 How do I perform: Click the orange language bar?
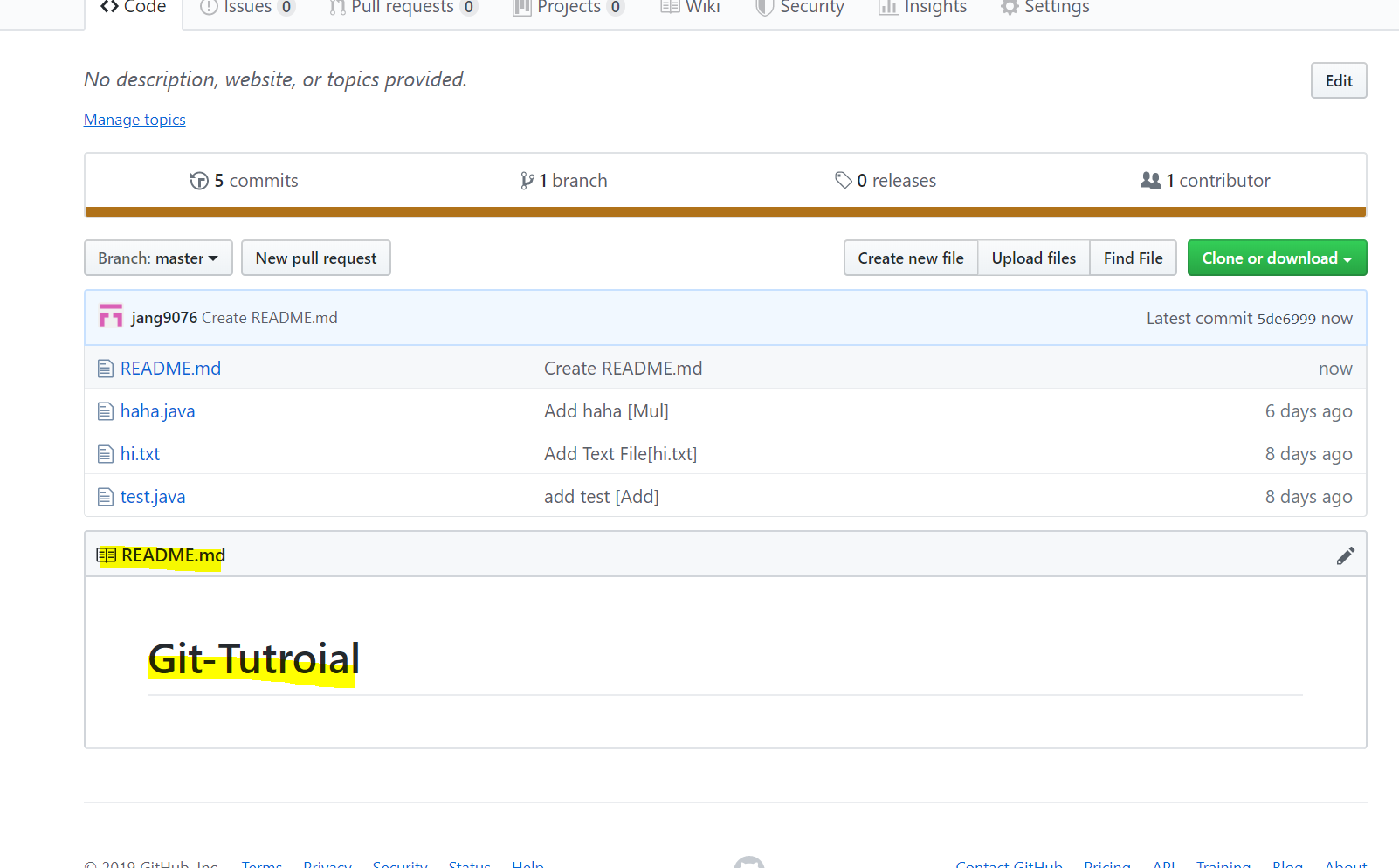[726, 211]
